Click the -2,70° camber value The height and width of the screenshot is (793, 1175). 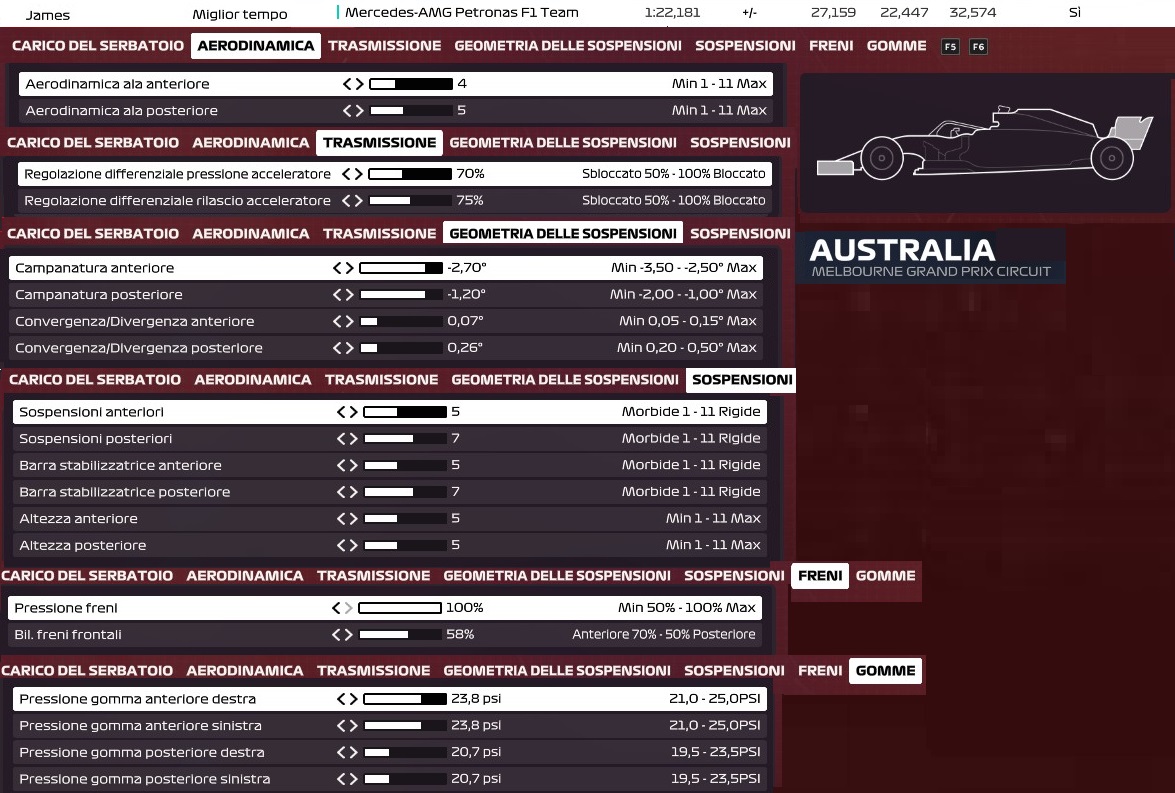coord(467,268)
